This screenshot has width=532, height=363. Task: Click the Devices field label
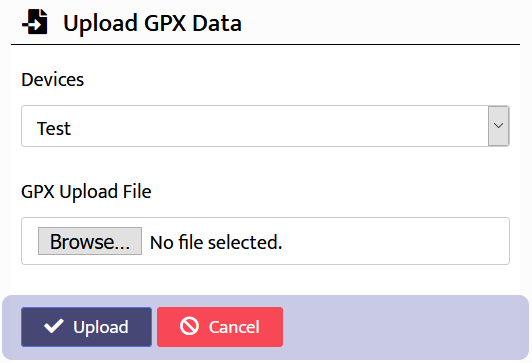53,80
